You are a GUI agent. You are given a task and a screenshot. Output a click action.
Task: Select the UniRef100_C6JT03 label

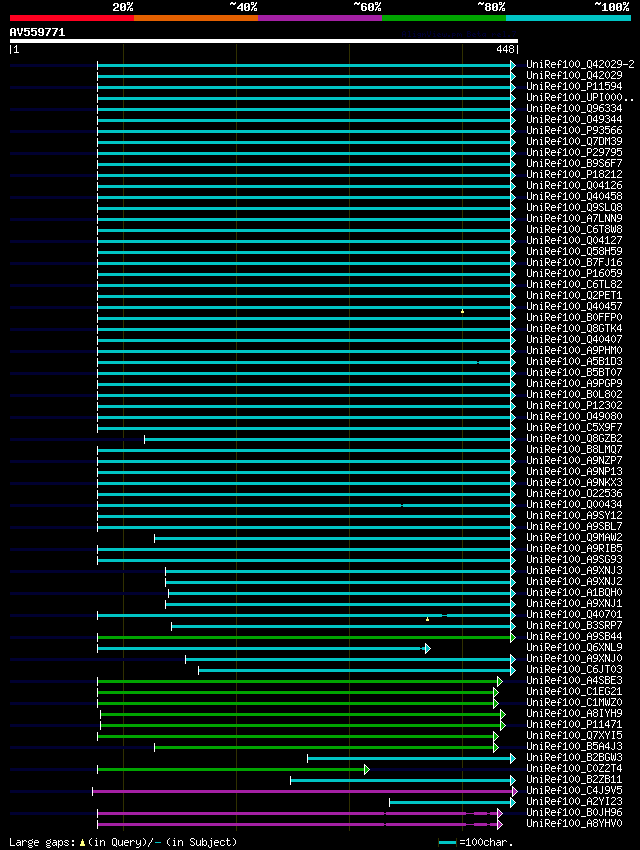574,670
